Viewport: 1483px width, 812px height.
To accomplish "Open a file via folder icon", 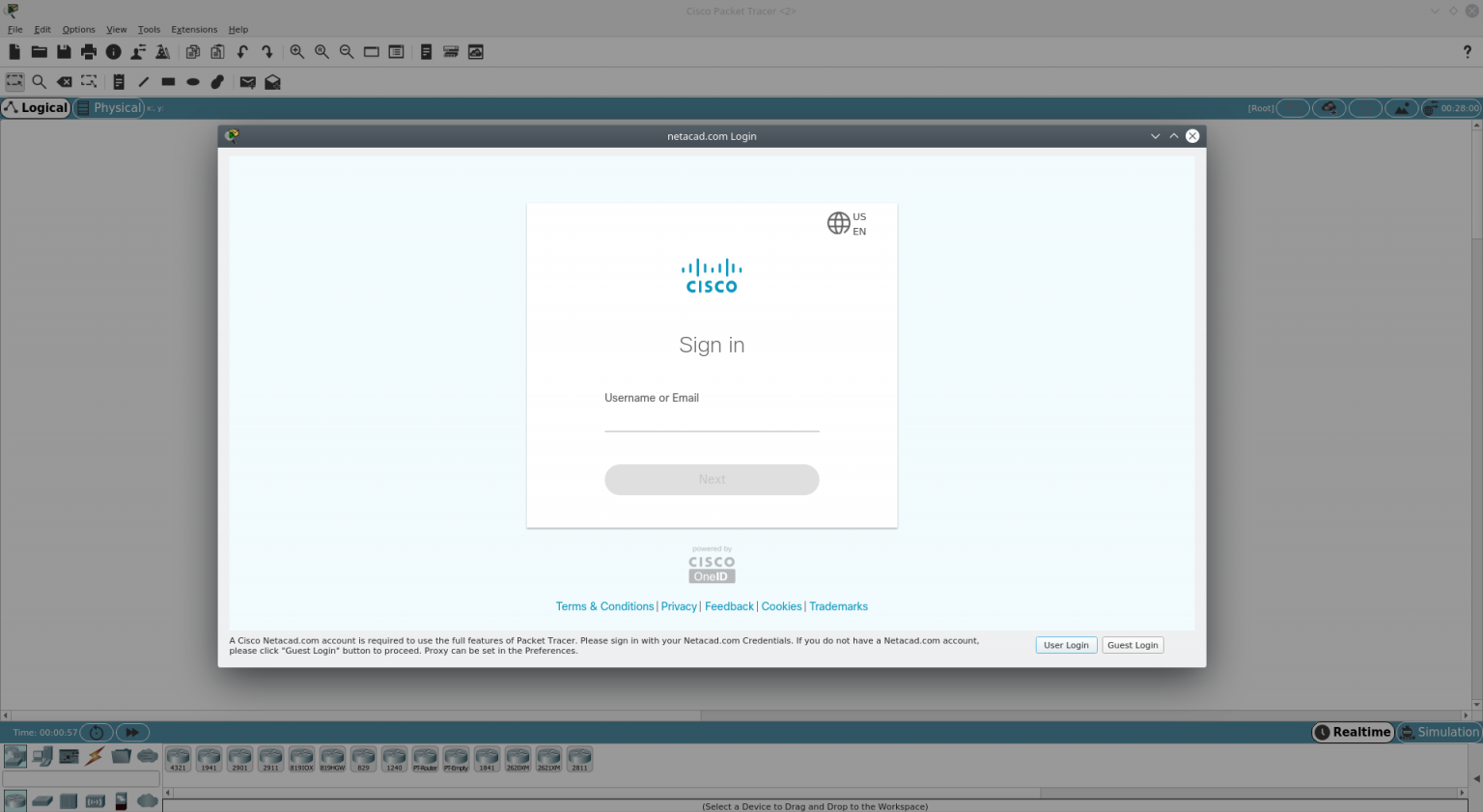I will pyautogui.click(x=40, y=52).
